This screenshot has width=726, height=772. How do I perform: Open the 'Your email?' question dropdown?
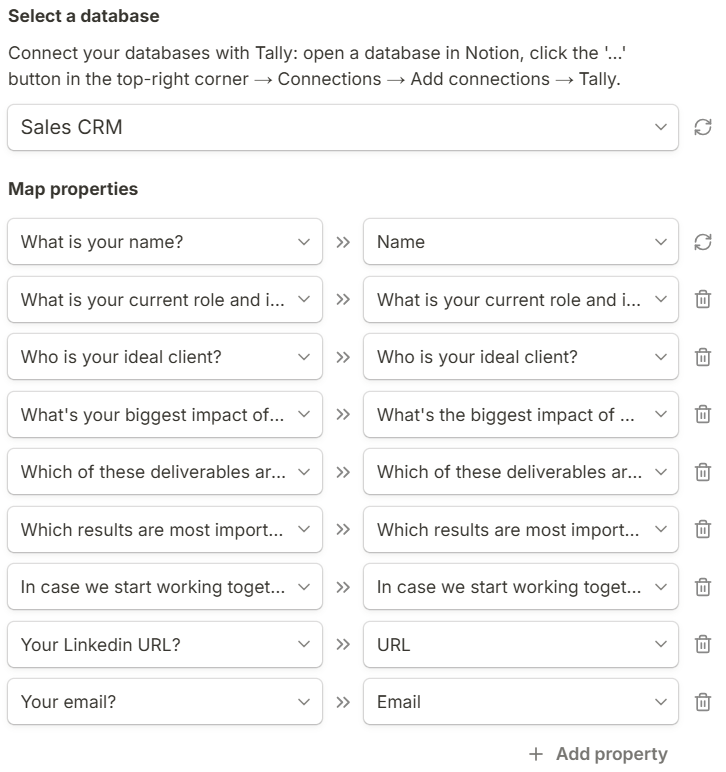pos(165,702)
